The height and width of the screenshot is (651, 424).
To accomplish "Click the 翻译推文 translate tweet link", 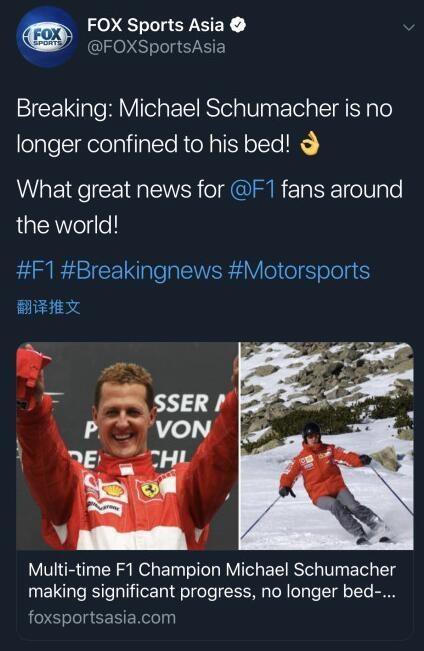I will coord(48,307).
